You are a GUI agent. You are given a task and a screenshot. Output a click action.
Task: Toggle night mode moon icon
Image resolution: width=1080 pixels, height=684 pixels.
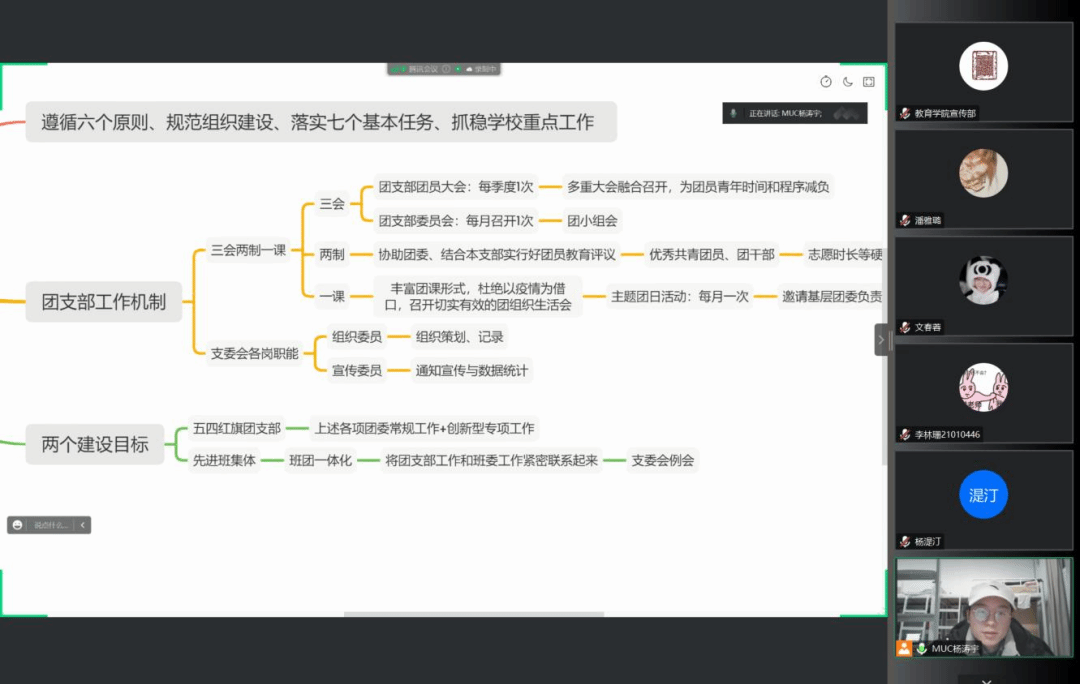tap(848, 82)
